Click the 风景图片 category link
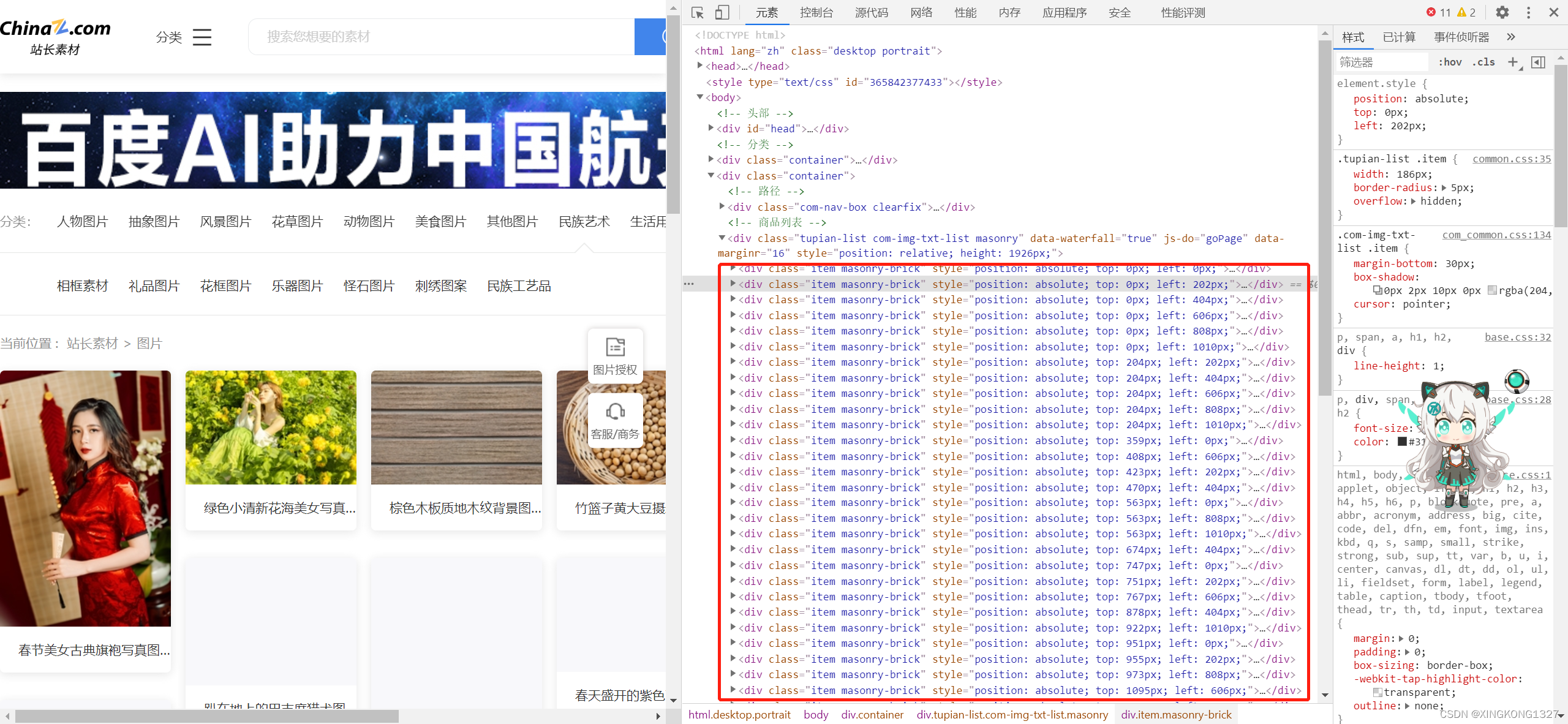The image size is (1568, 724). pyautogui.click(x=226, y=222)
